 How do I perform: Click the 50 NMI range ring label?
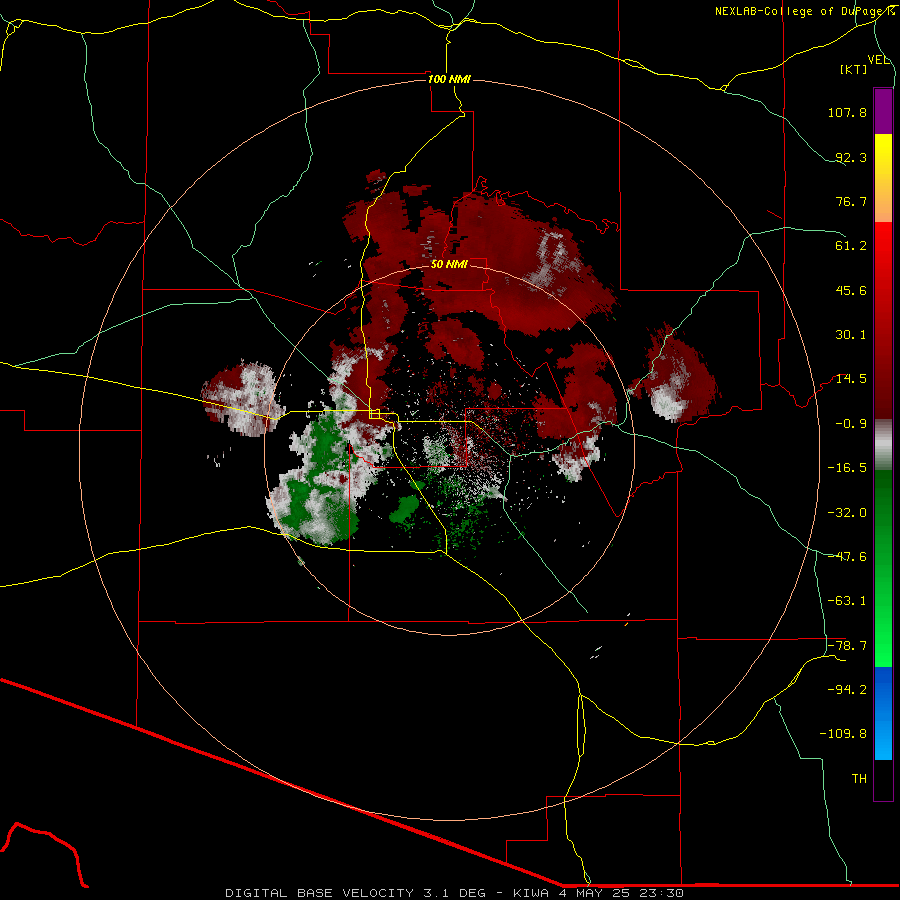(449, 264)
